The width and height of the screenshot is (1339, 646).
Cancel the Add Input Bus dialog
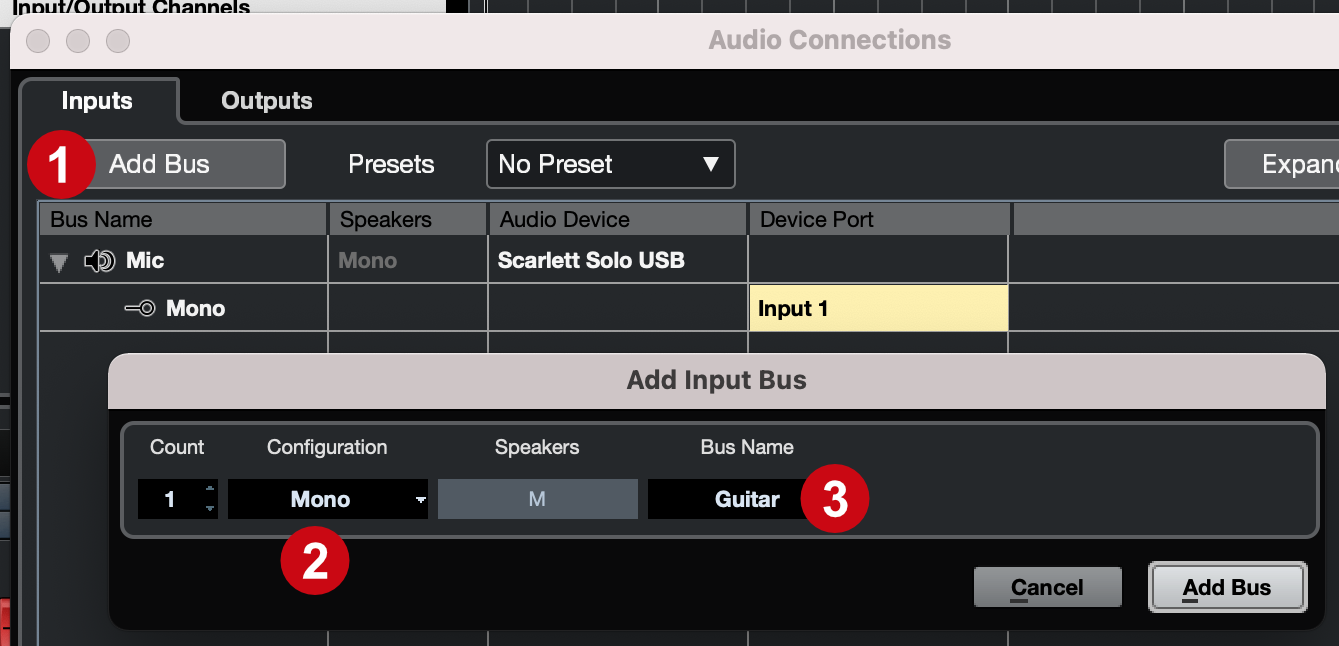click(1047, 587)
